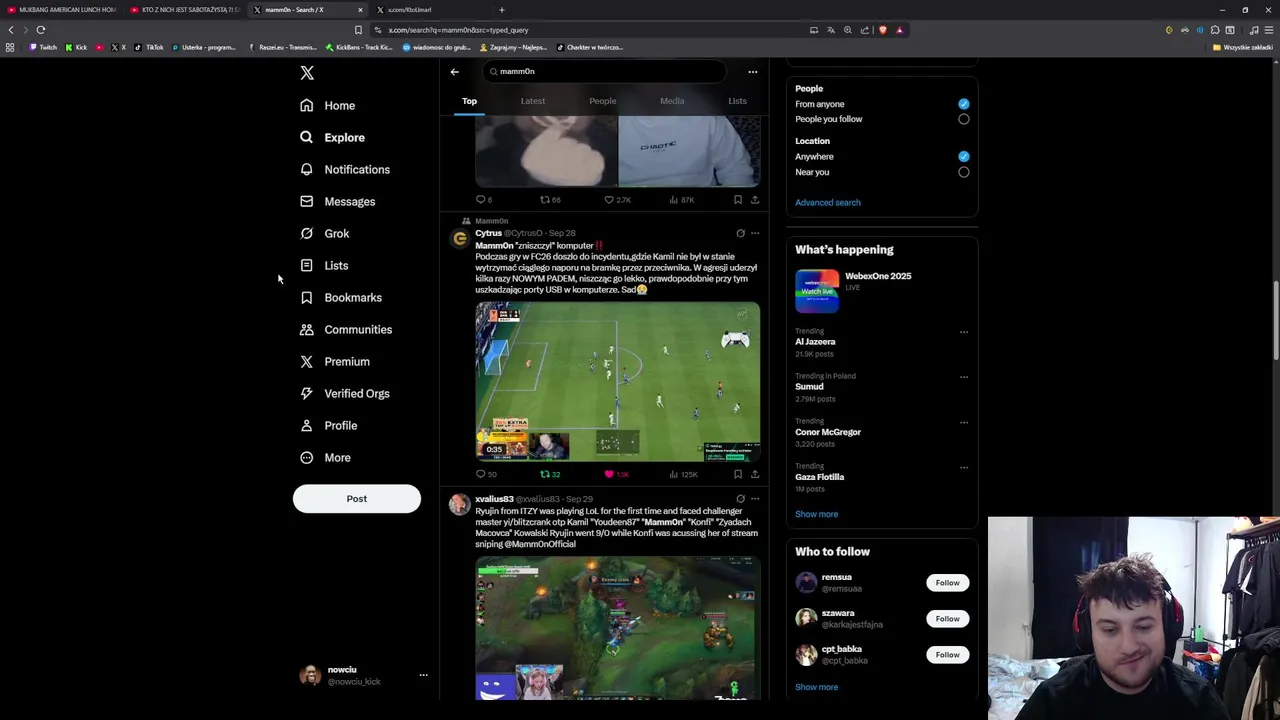Click Grok icon on Cytrus post
Screen dimensions: 1280x720
741,233
